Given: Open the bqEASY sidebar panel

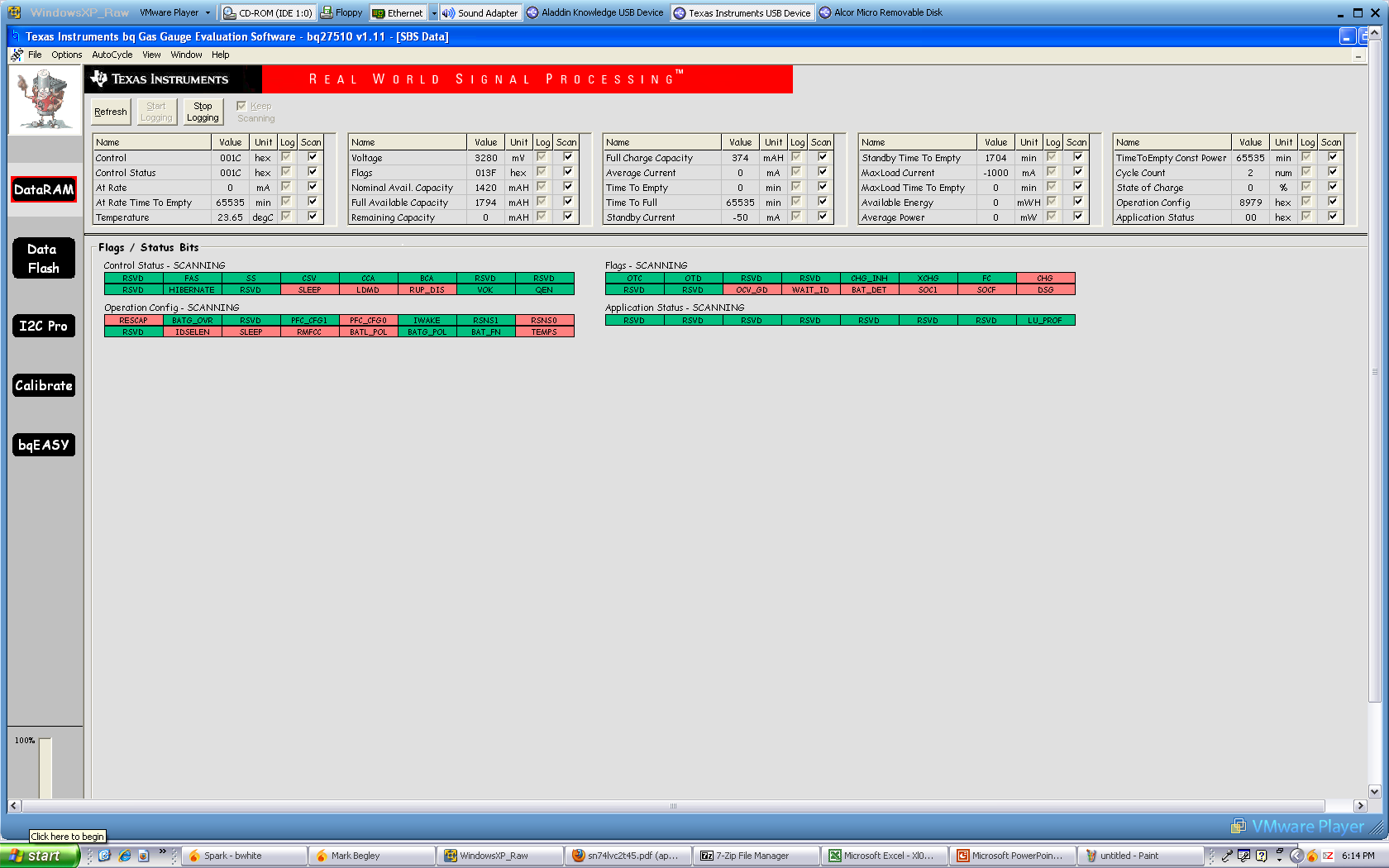Looking at the screenshot, I should 44,445.
